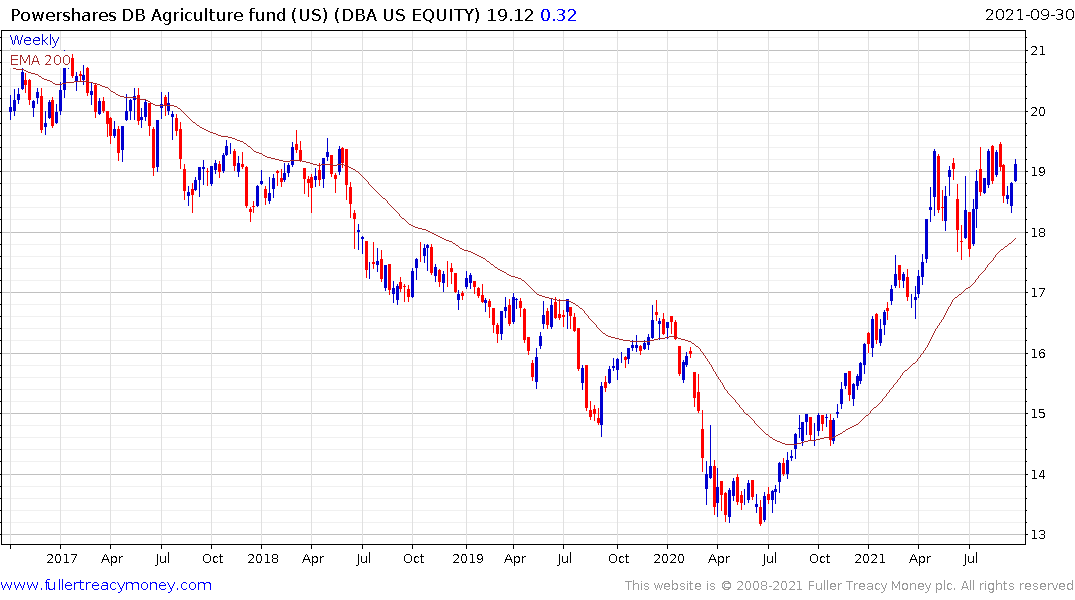Click the price axis label '13'
1075x600 pixels.
1038,534
